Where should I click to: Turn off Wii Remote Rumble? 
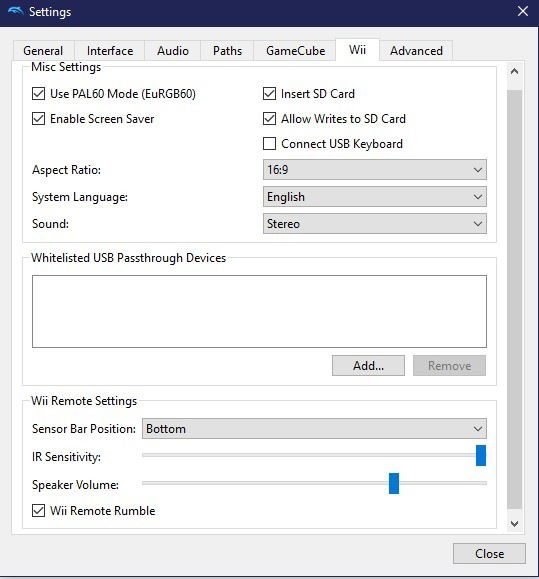38,511
